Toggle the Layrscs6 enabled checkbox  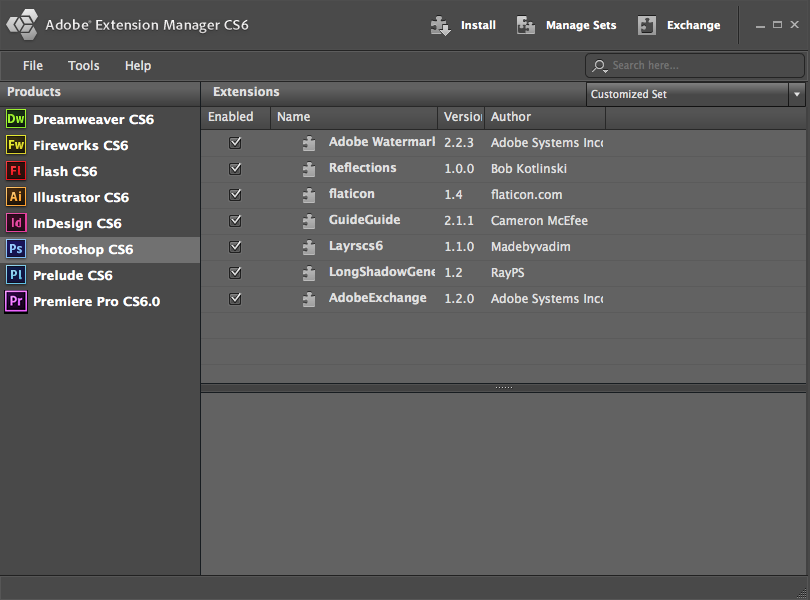pyautogui.click(x=235, y=247)
